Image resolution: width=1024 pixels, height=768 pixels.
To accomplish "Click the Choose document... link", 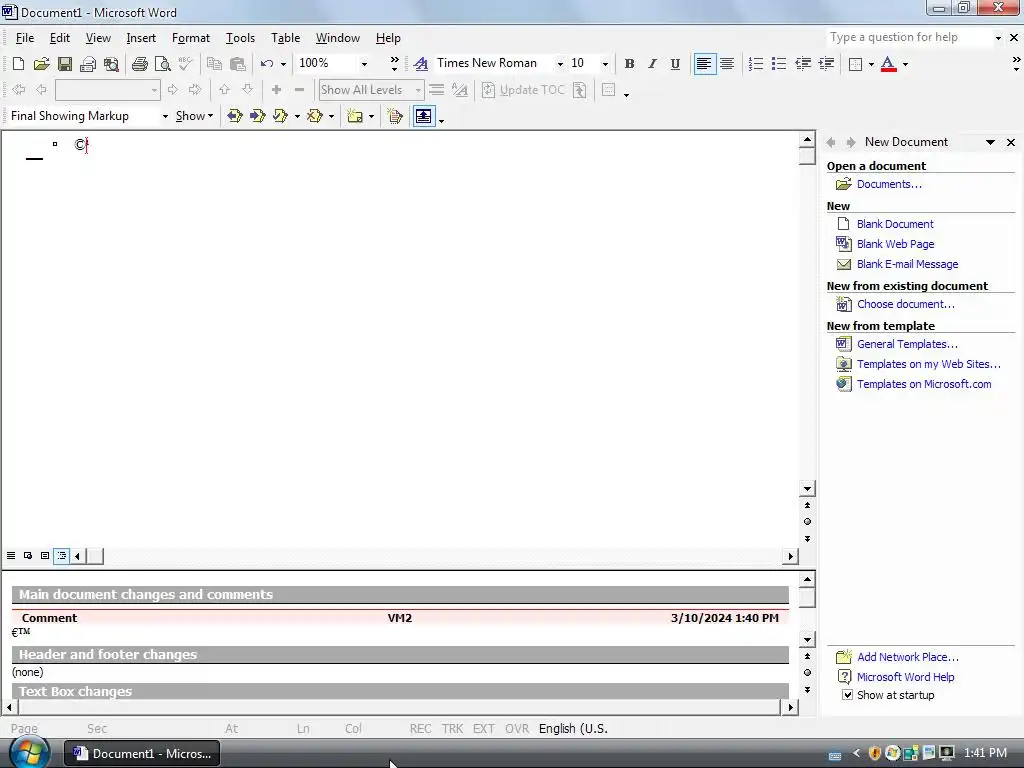I will [x=905, y=304].
